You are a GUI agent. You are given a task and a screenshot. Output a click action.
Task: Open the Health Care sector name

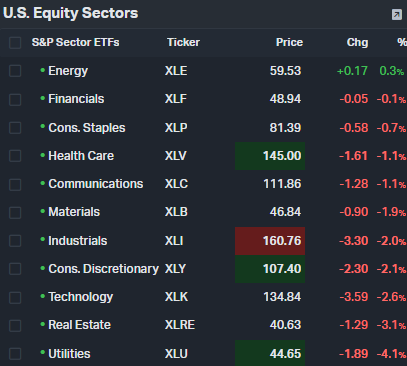[x=81, y=156]
